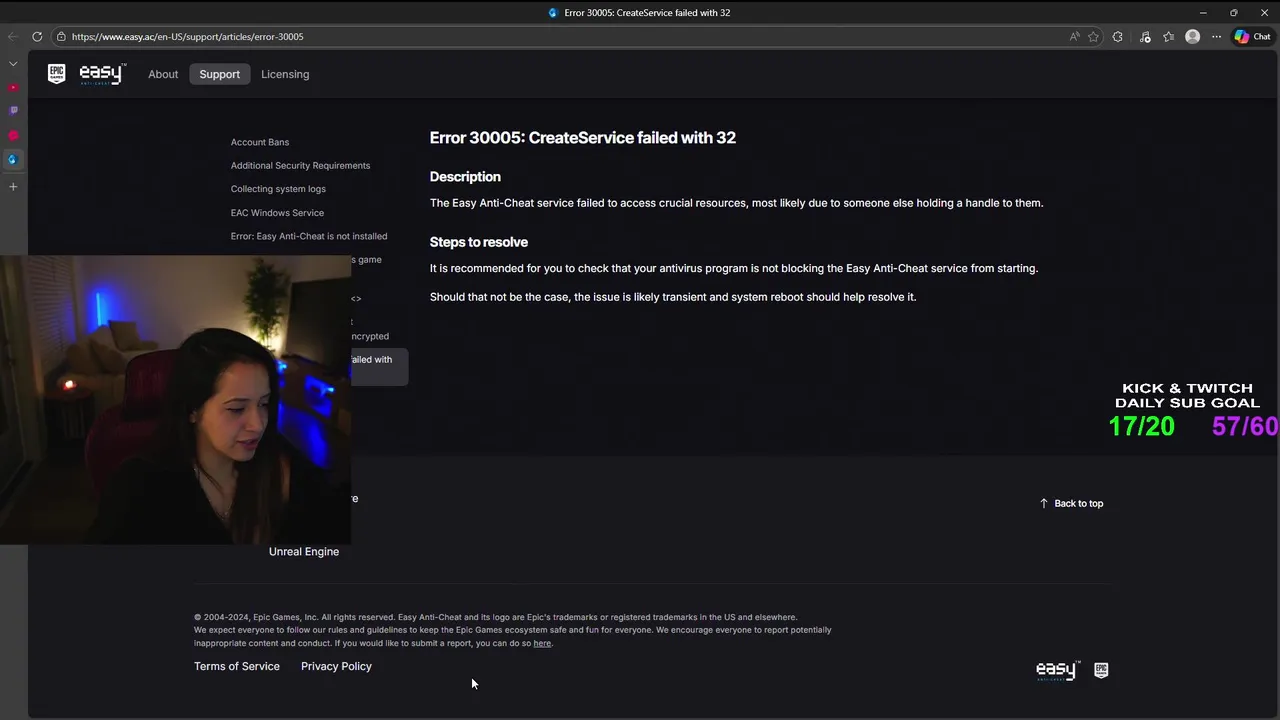1280x720 pixels.
Task: Follow the 'here' report link in the footer
Action: point(542,644)
